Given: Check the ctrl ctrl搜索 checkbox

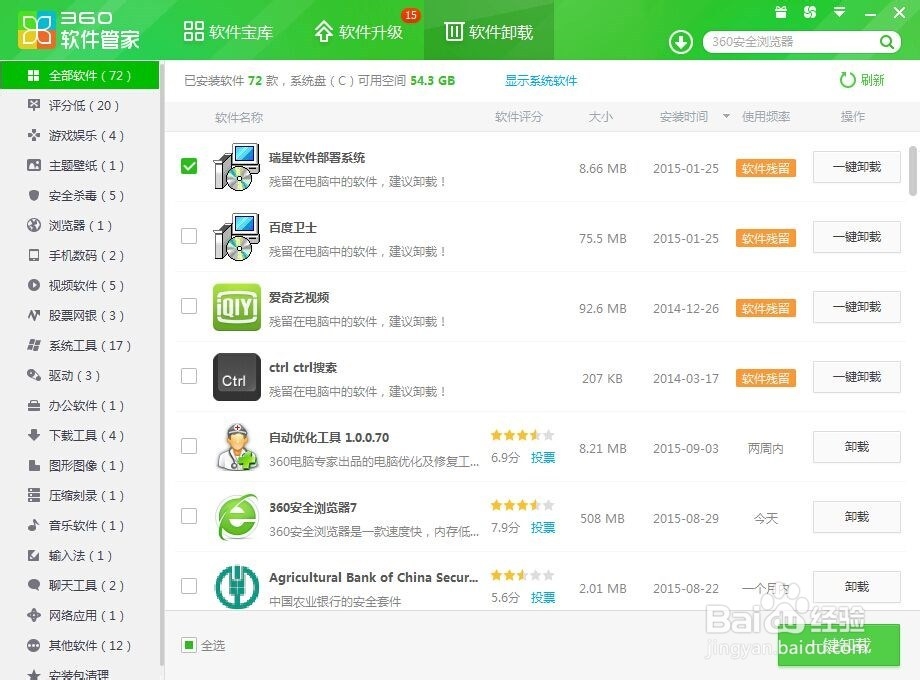Looking at the screenshot, I should (x=189, y=375).
